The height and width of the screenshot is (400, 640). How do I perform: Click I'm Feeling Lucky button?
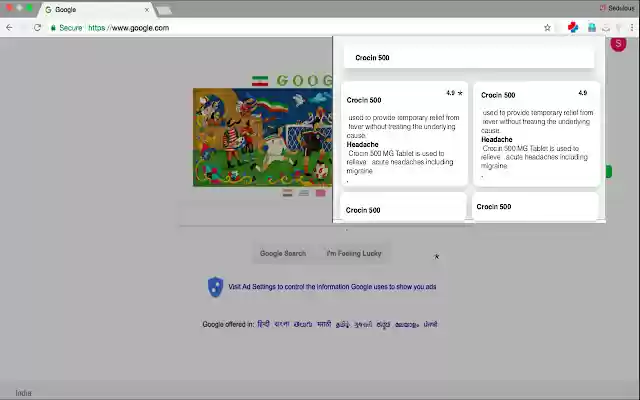[354, 253]
